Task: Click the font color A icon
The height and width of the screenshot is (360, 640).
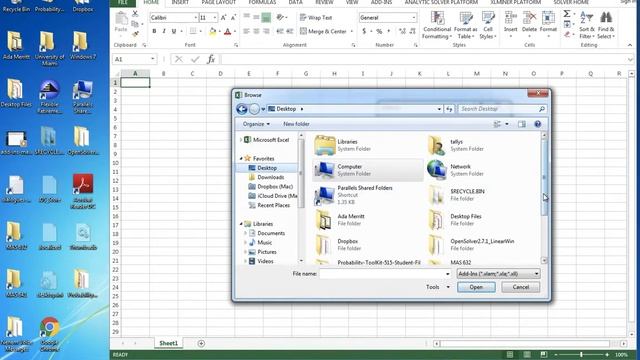Action: [227, 31]
